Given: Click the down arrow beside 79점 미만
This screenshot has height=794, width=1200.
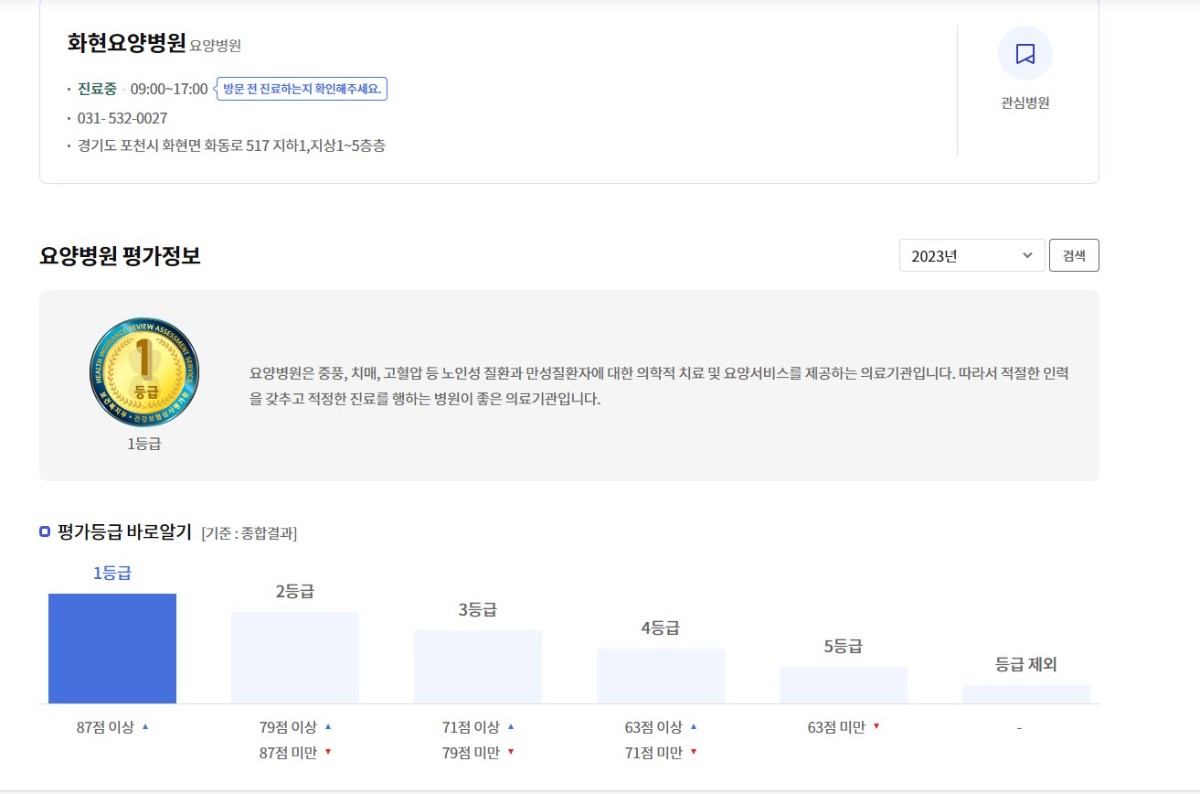Looking at the screenshot, I should point(510,753).
